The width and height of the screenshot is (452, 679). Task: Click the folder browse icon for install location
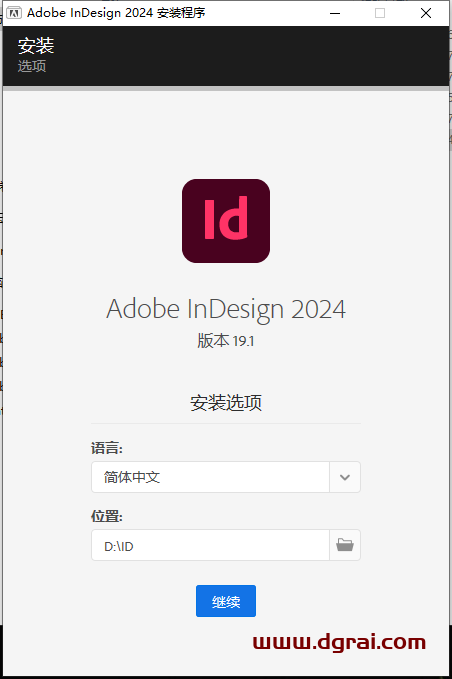point(345,545)
